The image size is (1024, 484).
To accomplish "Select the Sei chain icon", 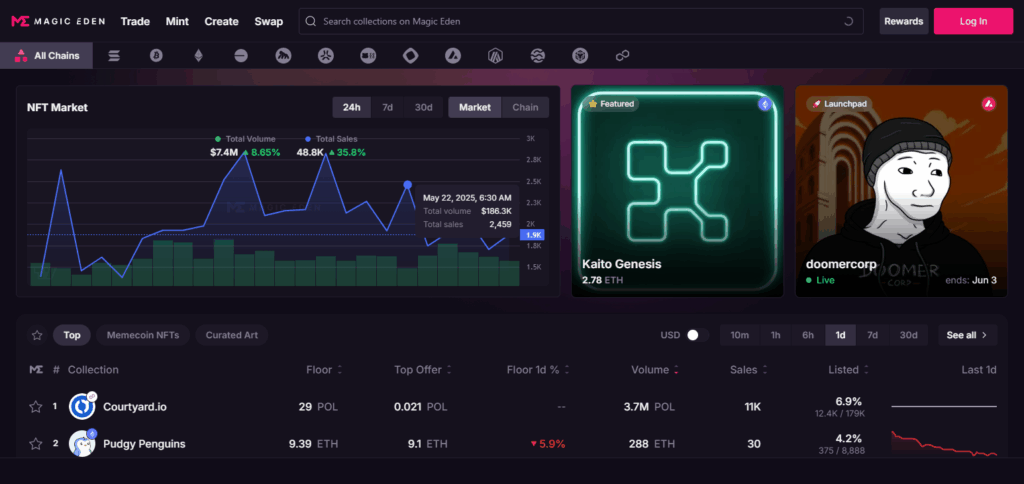I will (x=537, y=56).
